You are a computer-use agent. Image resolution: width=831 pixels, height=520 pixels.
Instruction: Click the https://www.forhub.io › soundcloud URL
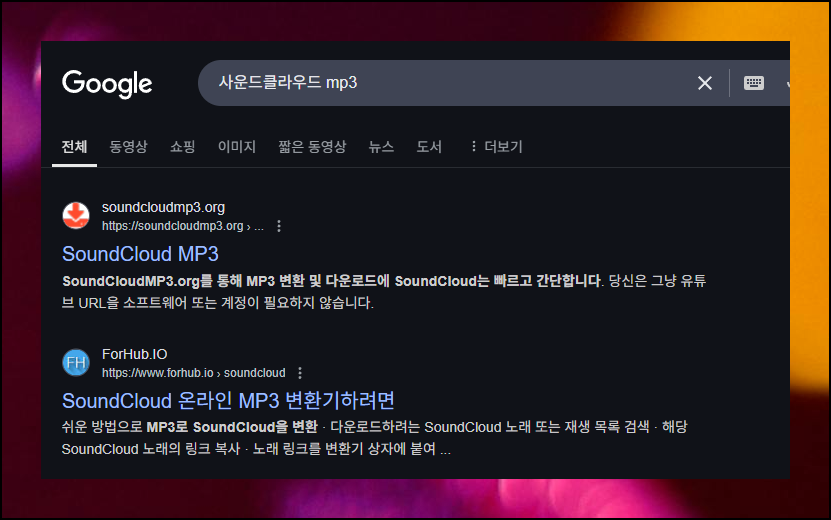tap(193, 373)
